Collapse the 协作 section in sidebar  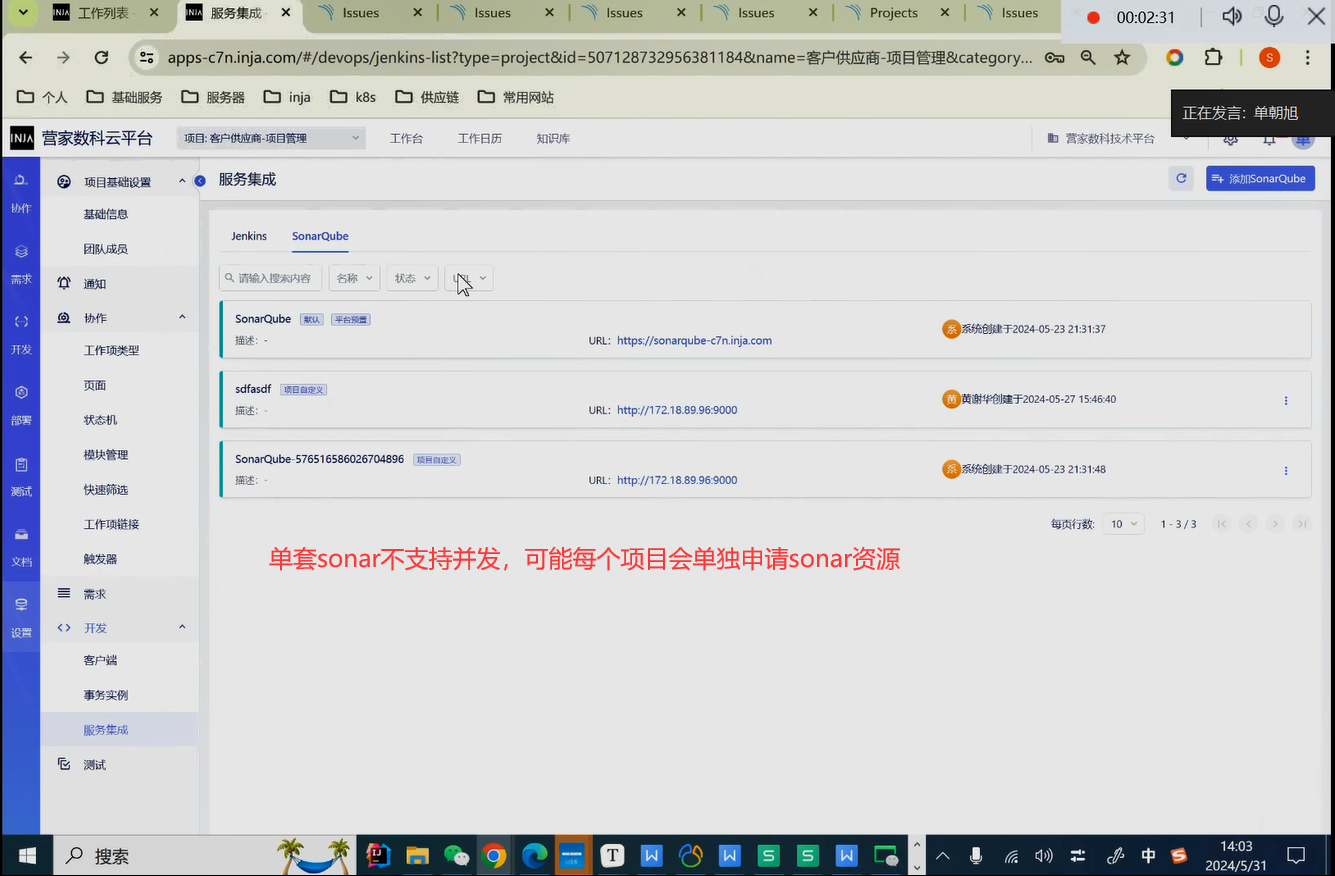tap(182, 317)
